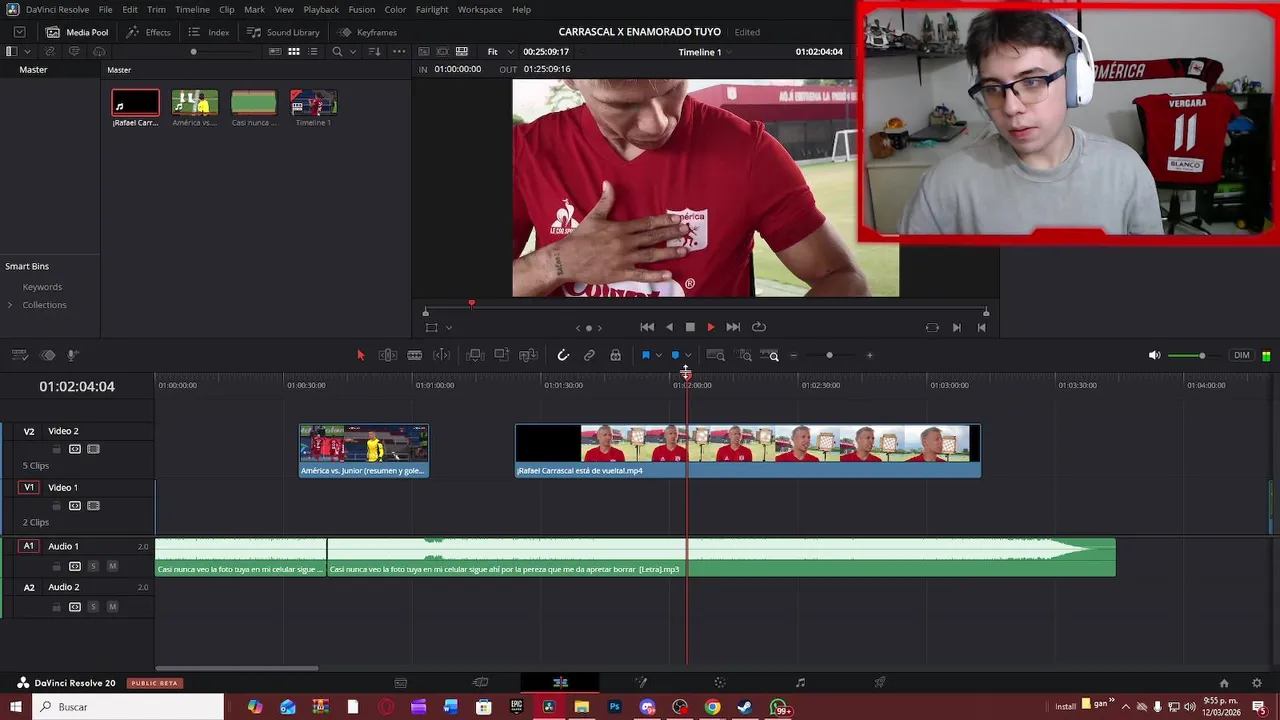Screen dimensions: 1280x720
Task: Click media pool search magnifier icon
Action: pyautogui.click(x=337, y=51)
